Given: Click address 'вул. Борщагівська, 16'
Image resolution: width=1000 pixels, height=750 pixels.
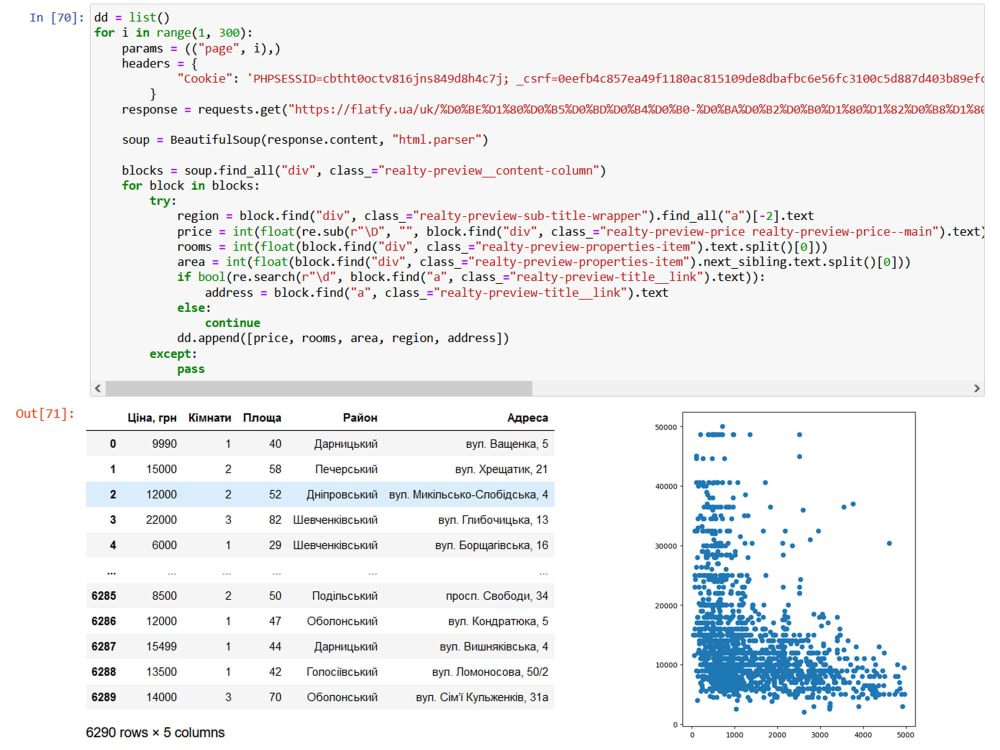Looking at the screenshot, I should 492,545.
